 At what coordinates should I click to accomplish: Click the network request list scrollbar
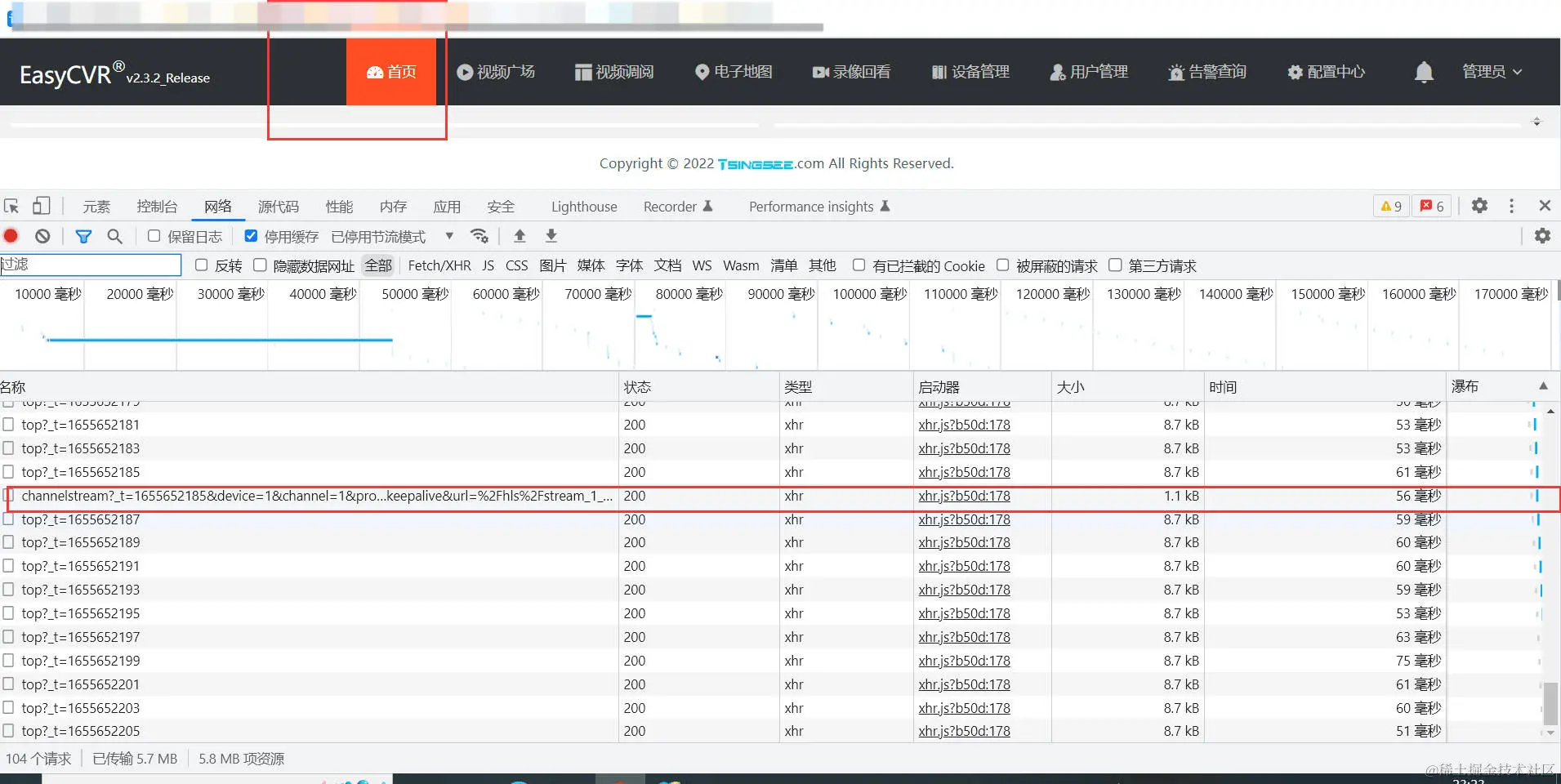coord(1550,704)
